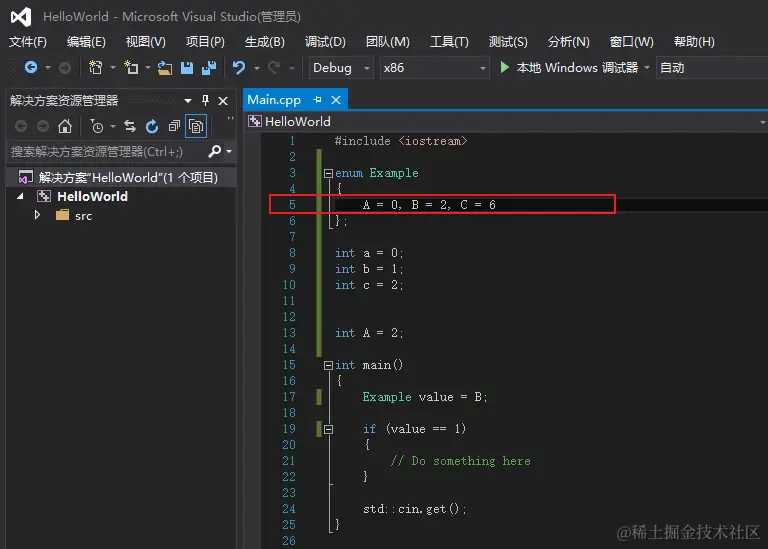Open the 分析(N) menu

click(x=569, y=42)
